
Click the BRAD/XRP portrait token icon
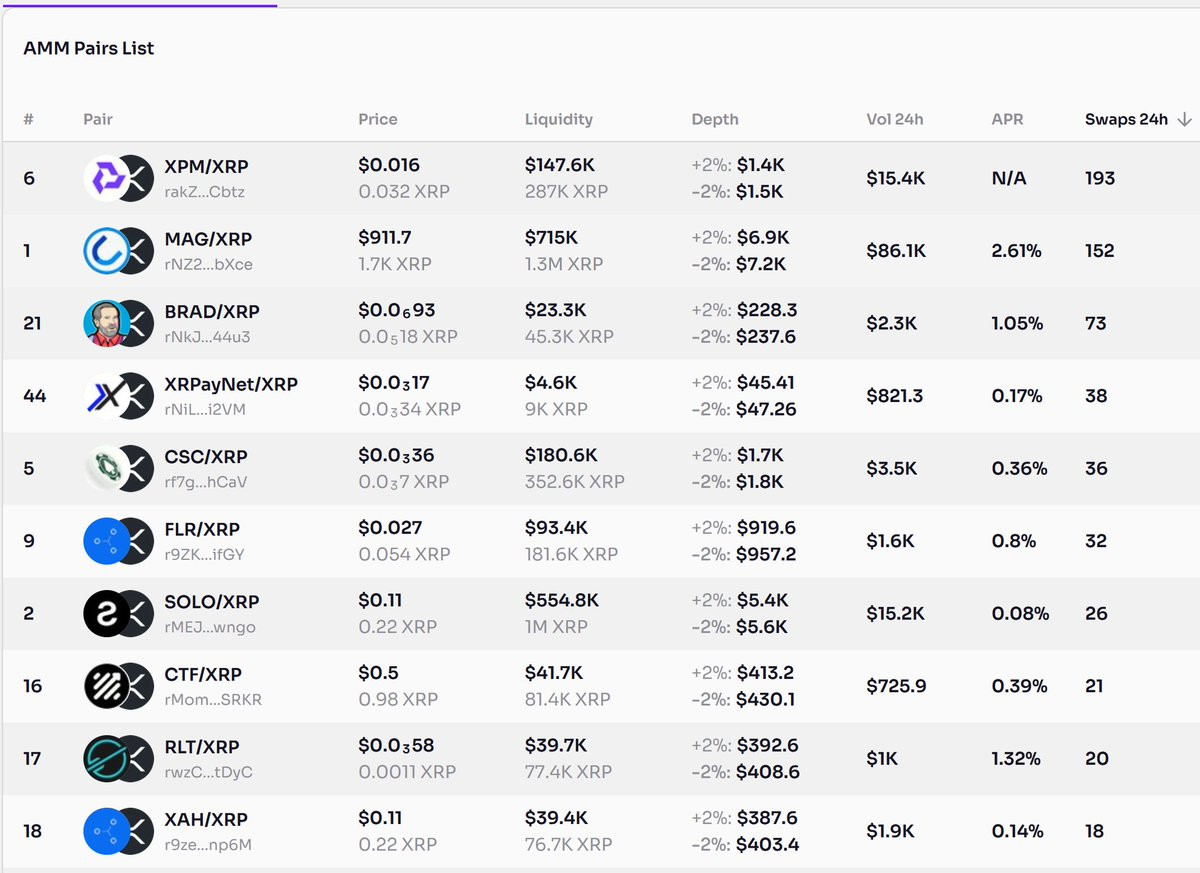point(107,323)
